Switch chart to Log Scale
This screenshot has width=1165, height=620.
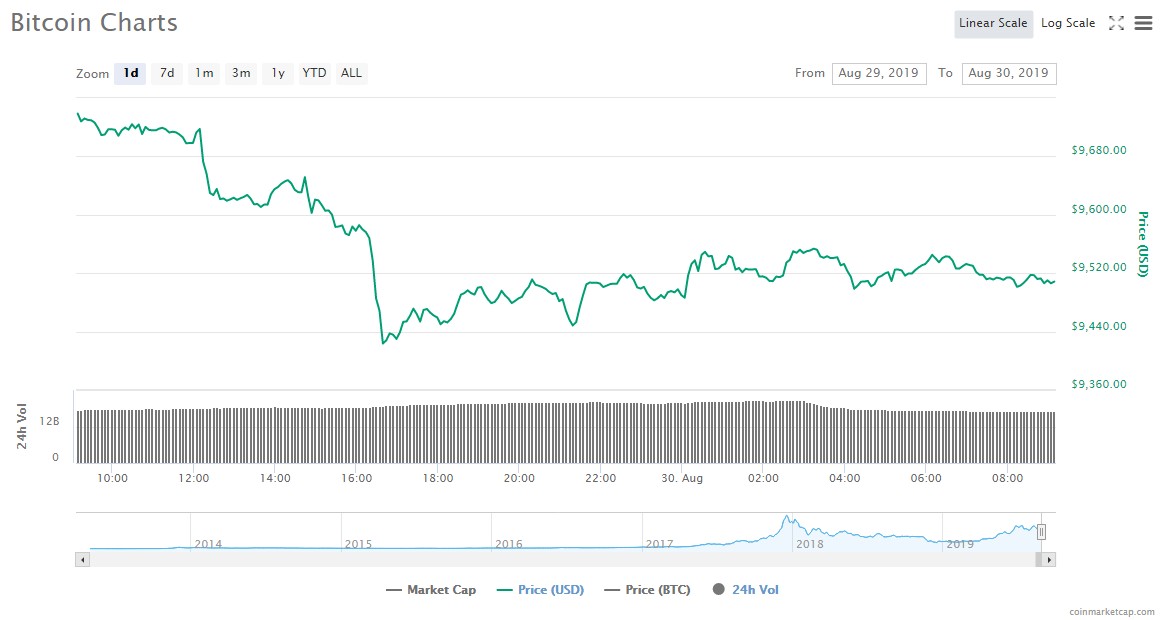coord(1068,23)
